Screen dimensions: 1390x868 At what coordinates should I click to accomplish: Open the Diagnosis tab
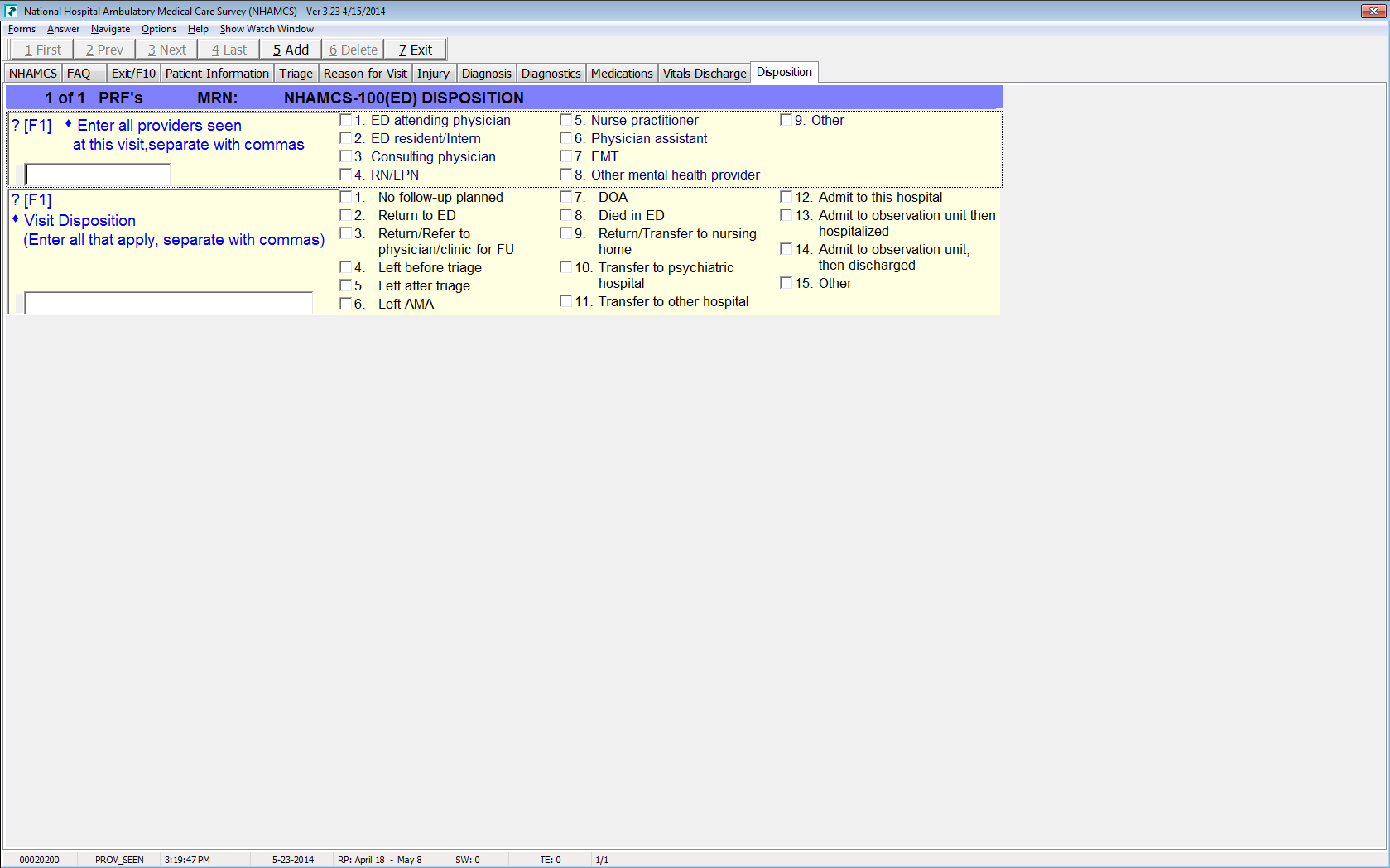(x=486, y=74)
